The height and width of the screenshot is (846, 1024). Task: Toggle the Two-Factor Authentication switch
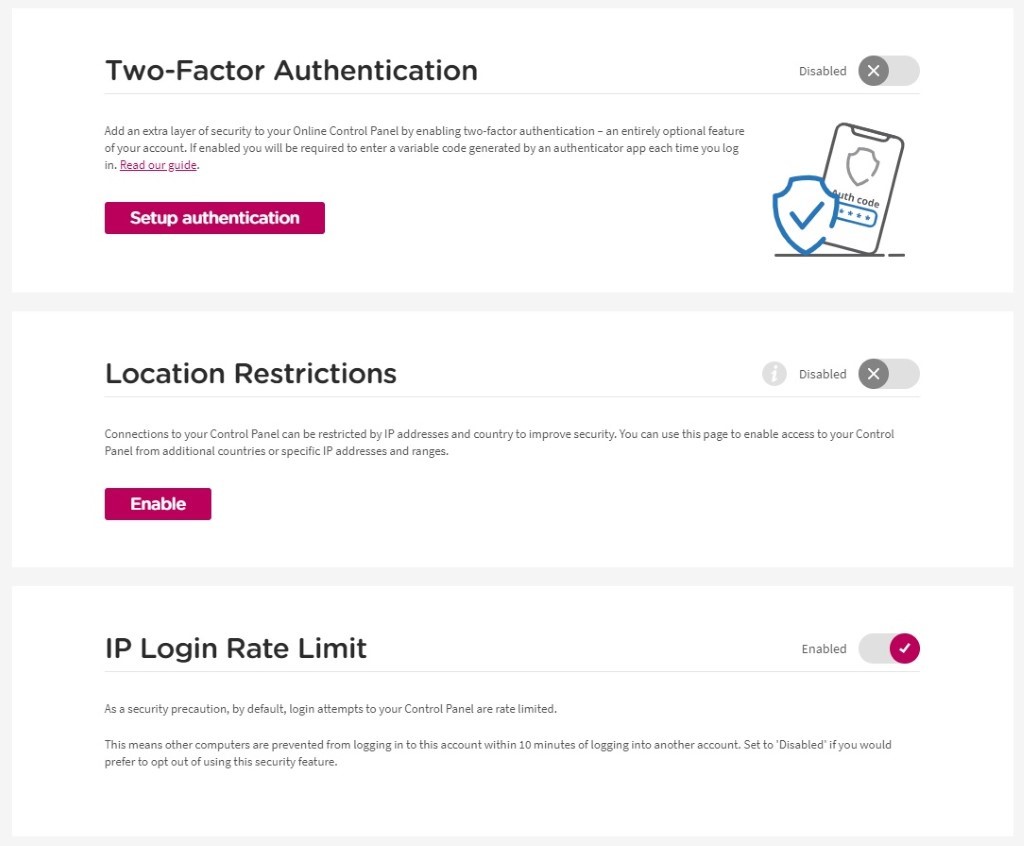tap(889, 71)
